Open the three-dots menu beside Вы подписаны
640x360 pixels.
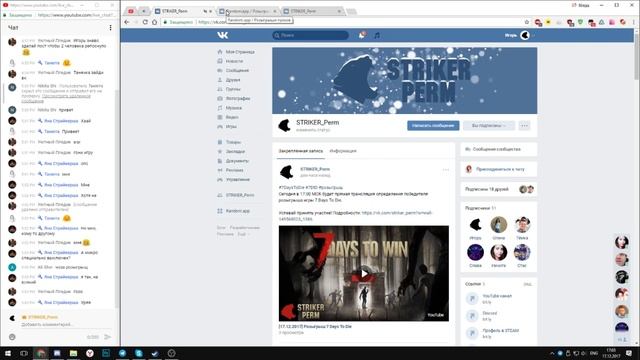click(524, 126)
